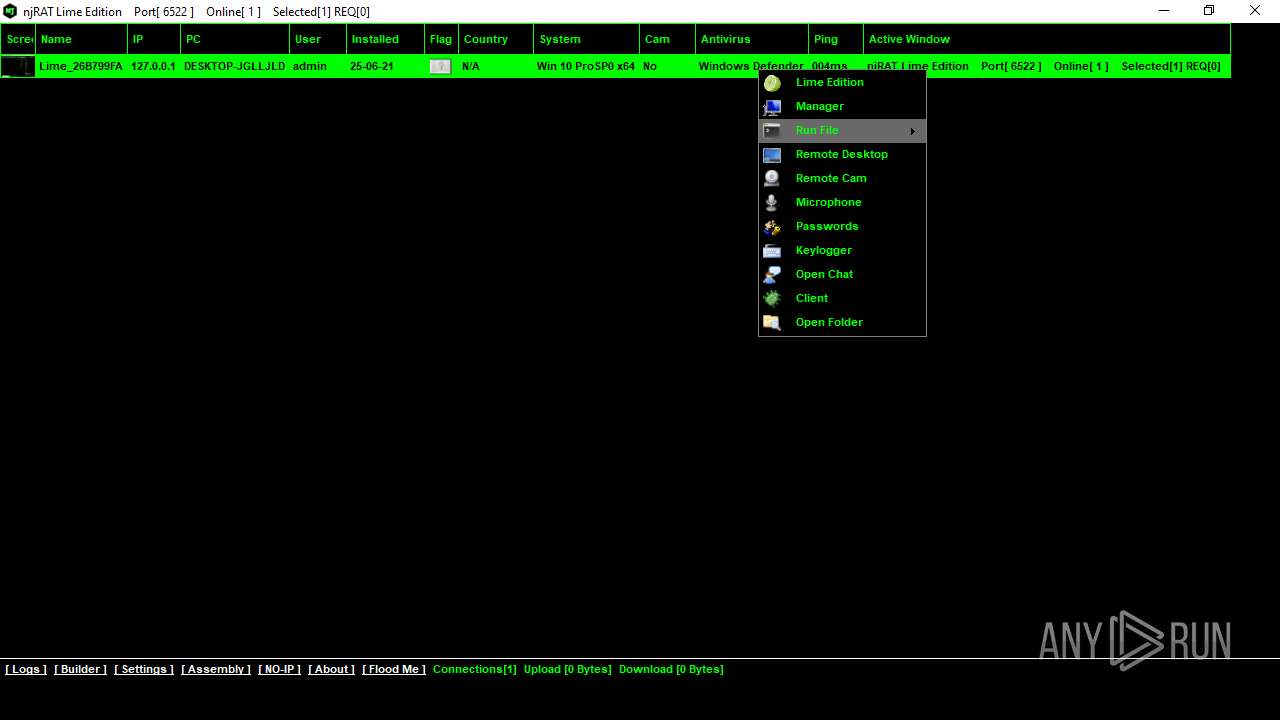Click Connections[1] status text

[x=475, y=669]
